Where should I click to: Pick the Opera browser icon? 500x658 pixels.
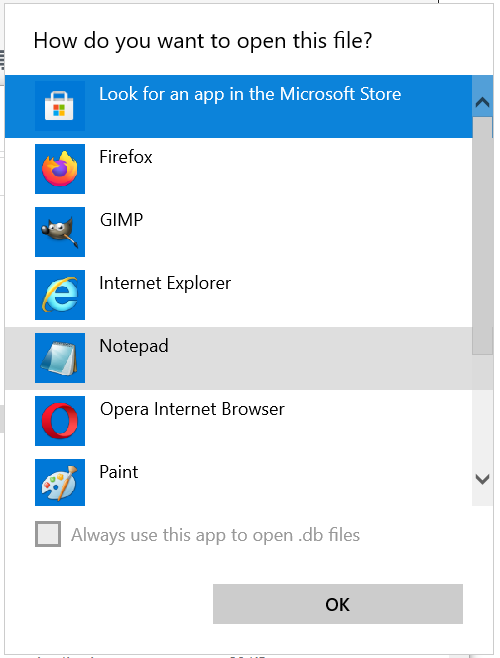(60, 421)
